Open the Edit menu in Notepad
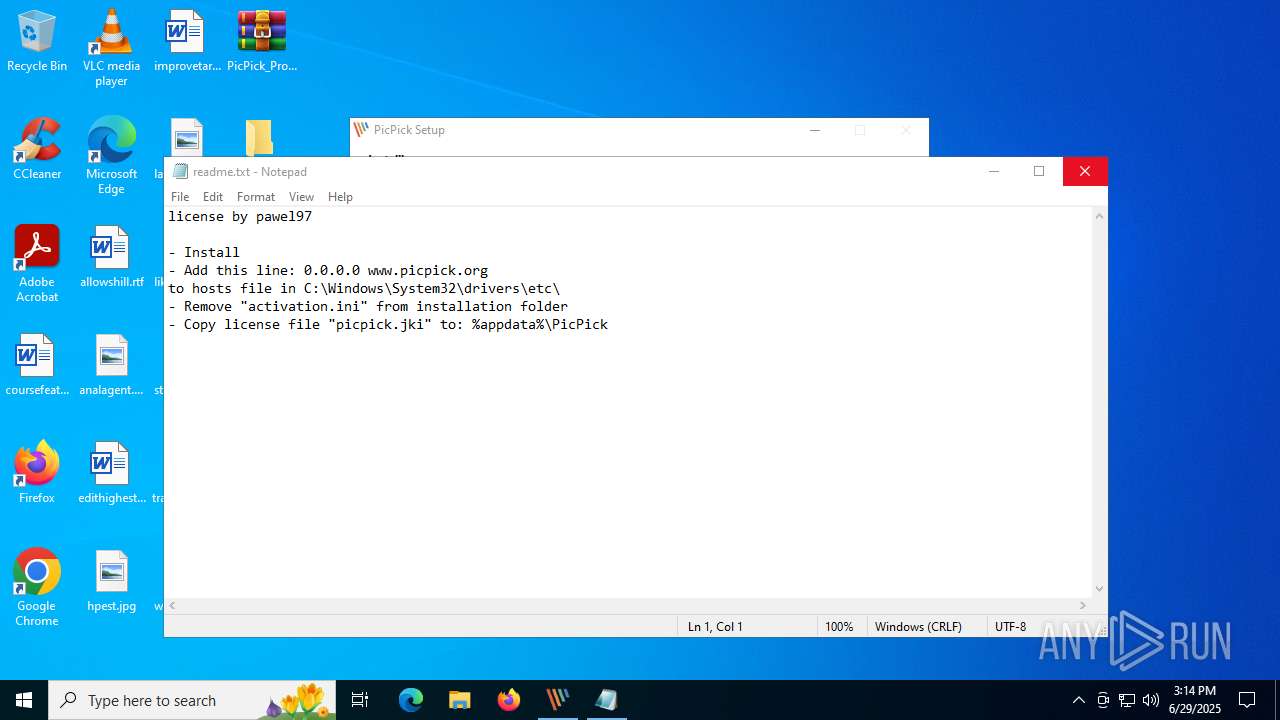This screenshot has height=720, width=1280. click(213, 197)
